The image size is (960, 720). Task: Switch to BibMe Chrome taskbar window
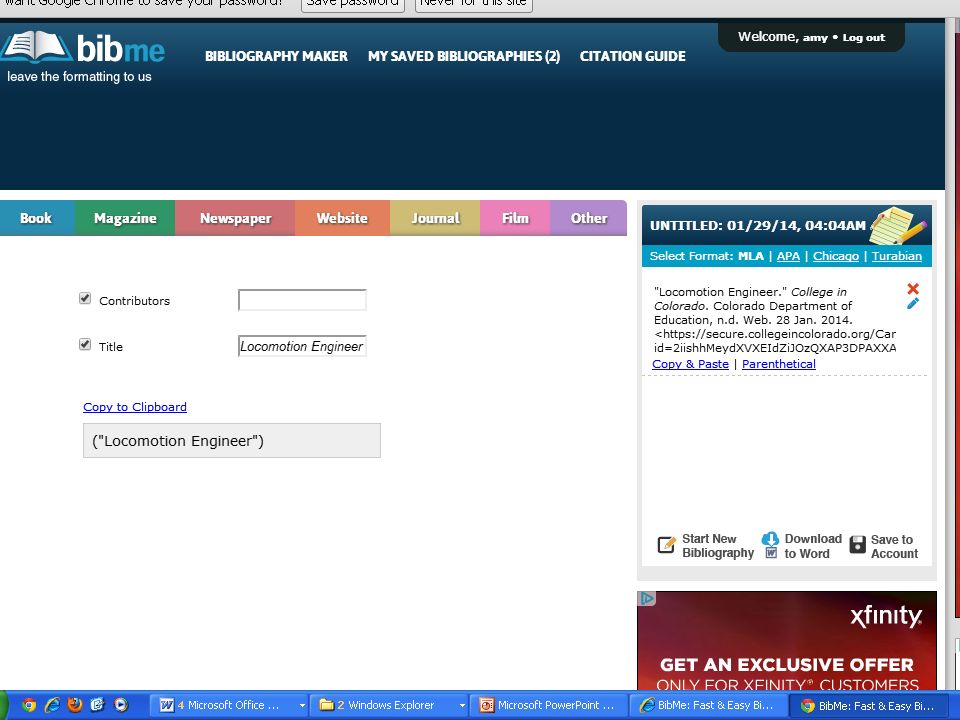(x=869, y=705)
